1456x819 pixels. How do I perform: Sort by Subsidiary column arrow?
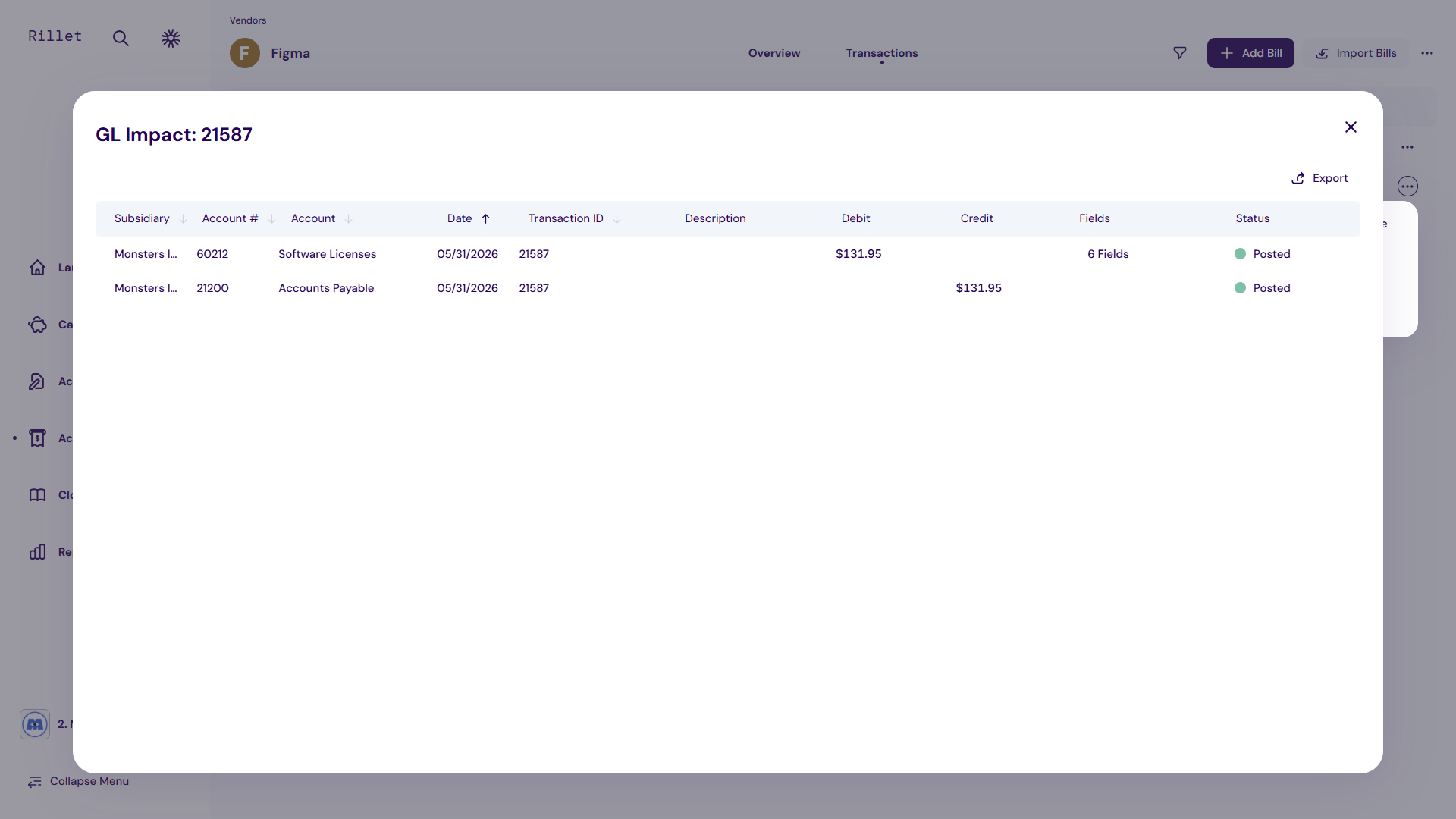pos(183,219)
